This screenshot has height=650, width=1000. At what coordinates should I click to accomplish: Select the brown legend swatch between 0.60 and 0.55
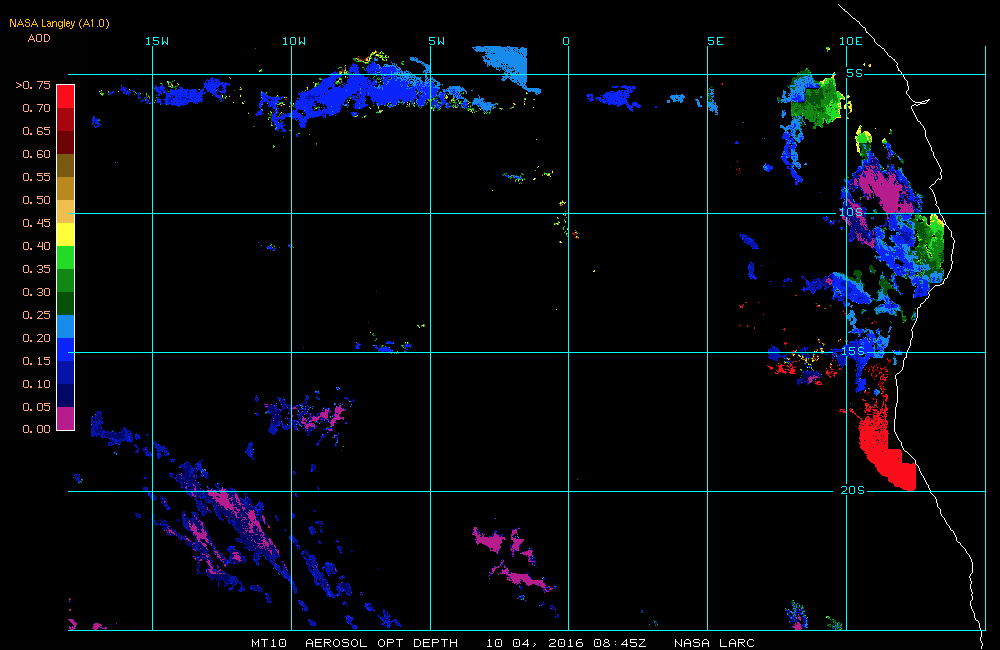pyautogui.click(x=66, y=165)
